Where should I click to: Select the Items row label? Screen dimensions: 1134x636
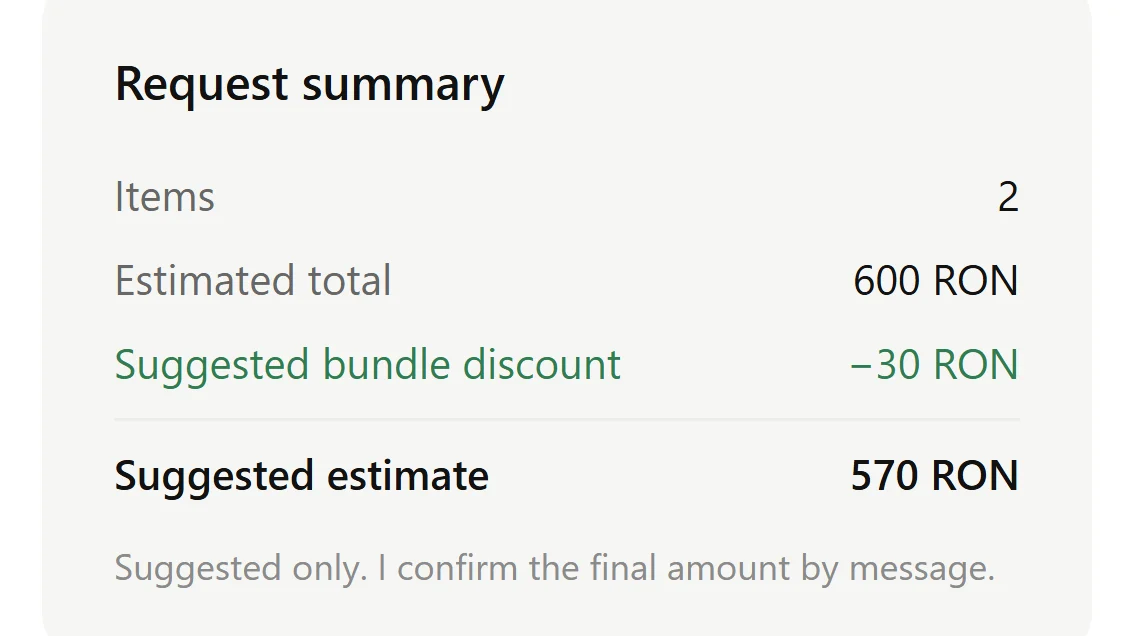165,197
